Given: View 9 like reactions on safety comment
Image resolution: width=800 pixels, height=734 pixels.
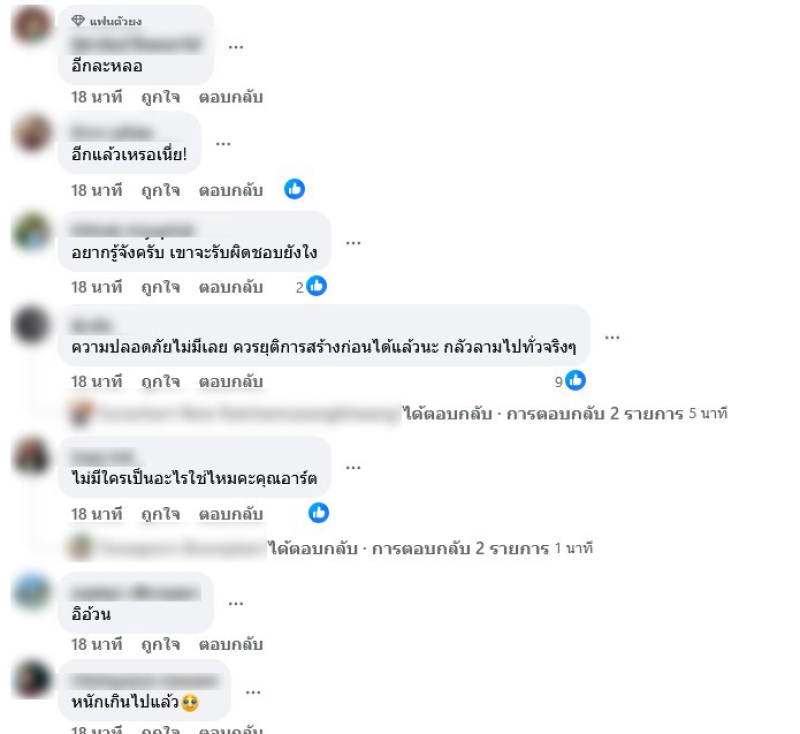Looking at the screenshot, I should [x=570, y=381].
